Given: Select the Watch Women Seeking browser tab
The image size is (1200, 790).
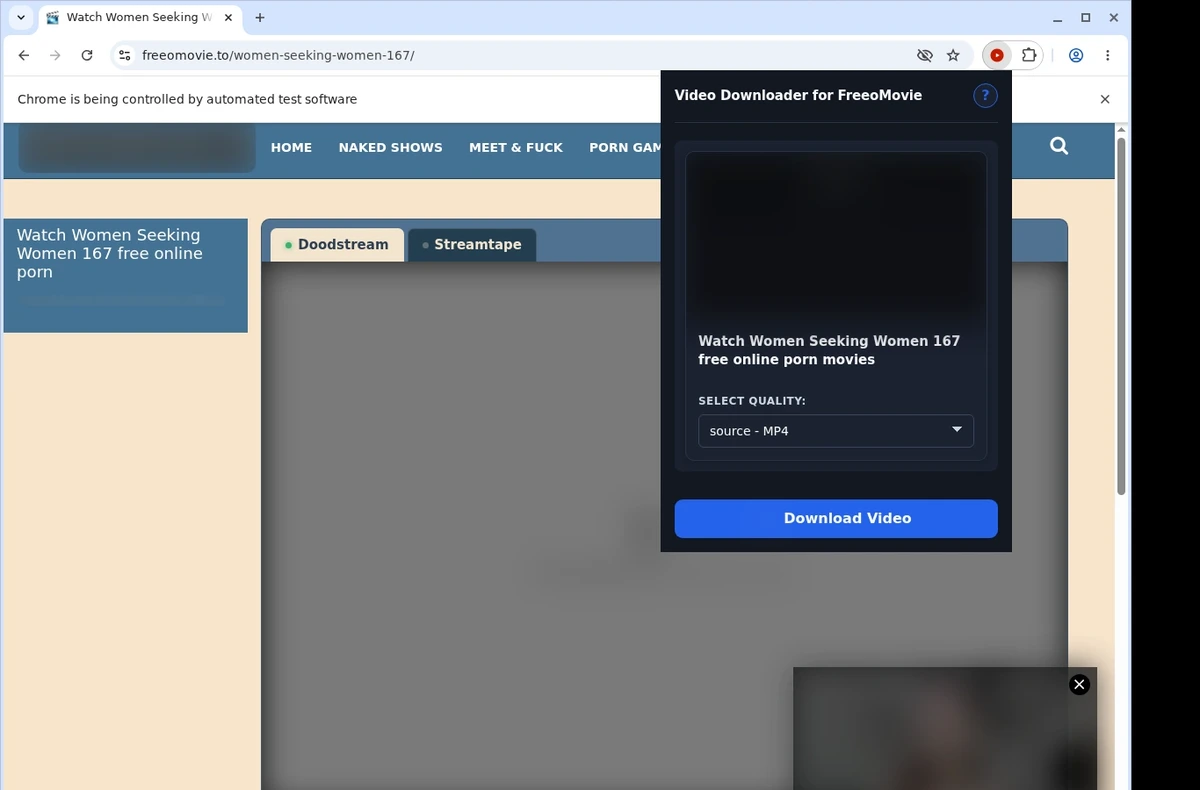Looking at the screenshot, I should [139, 18].
